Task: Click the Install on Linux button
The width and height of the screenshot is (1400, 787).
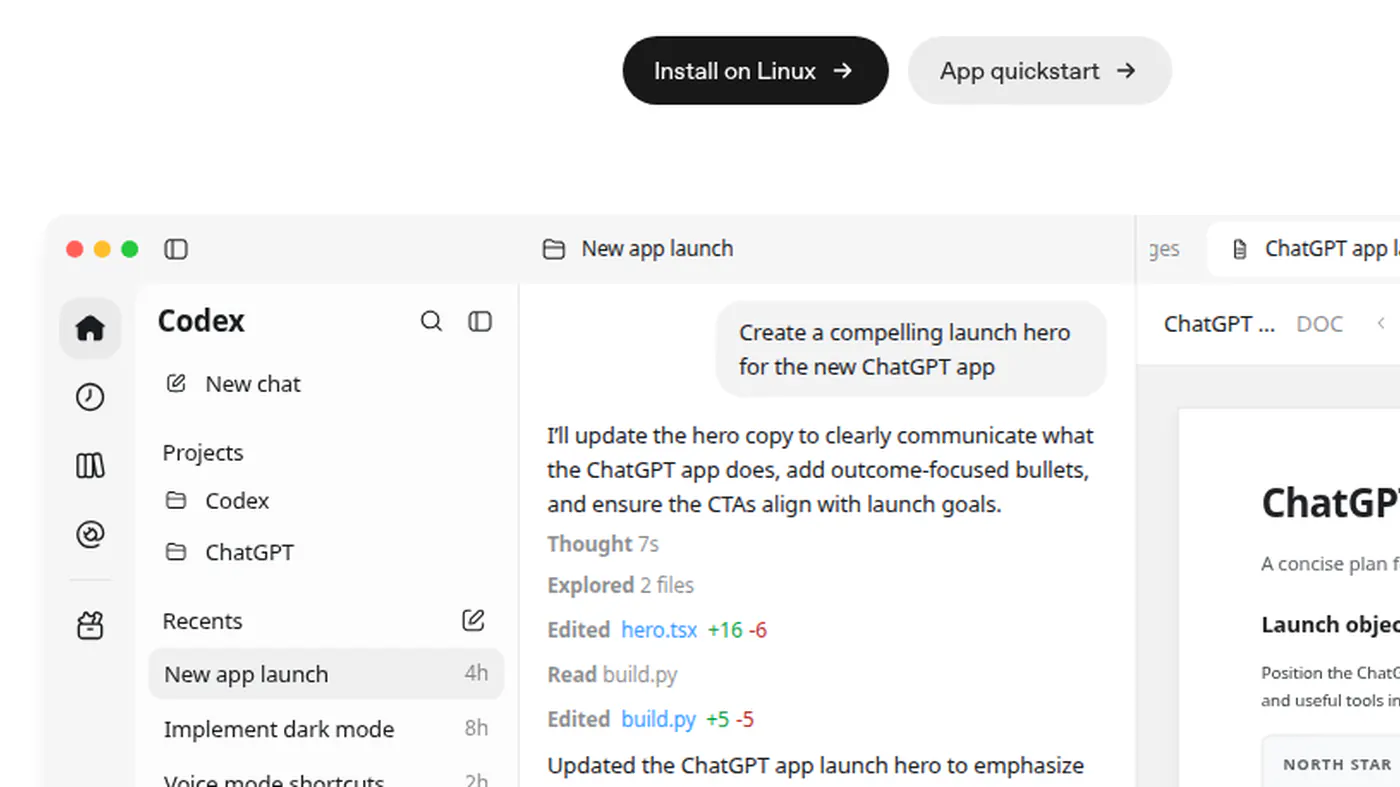Action: point(755,71)
